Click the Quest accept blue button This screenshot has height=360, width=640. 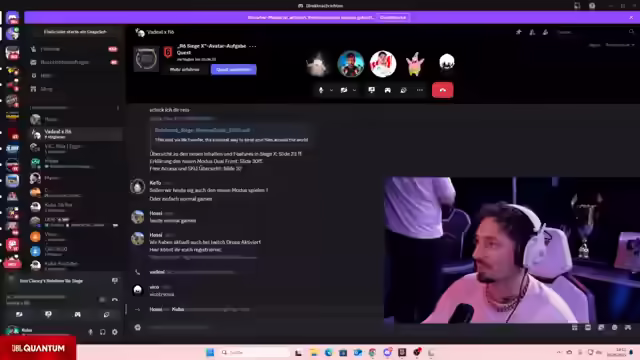point(233,70)
